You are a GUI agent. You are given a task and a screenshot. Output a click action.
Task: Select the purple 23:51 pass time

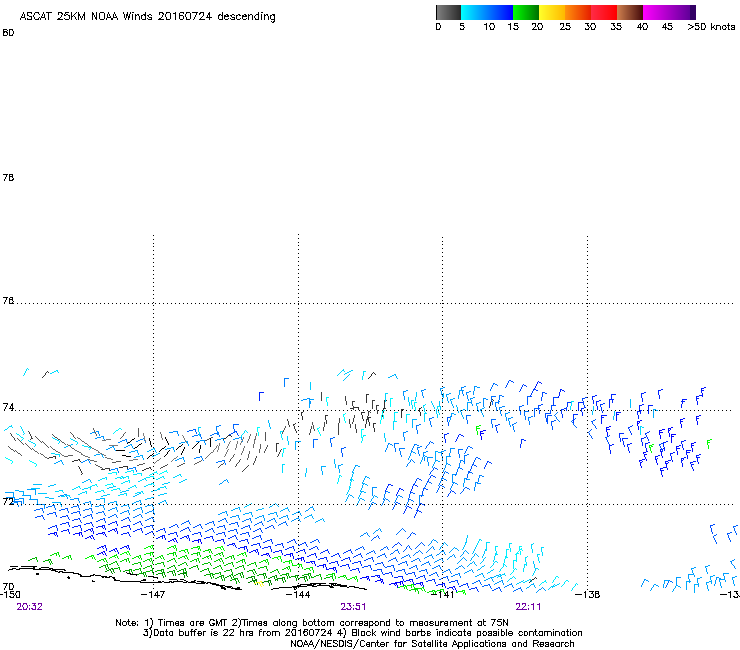click(353, 607)
